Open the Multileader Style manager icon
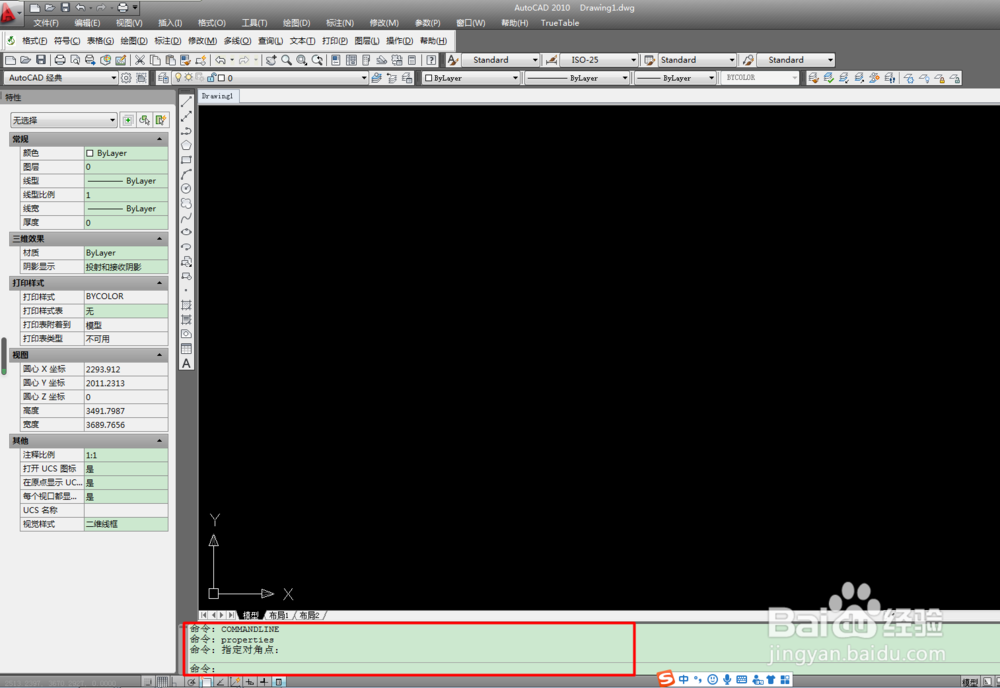The height and width of the screenshot is (688, 1000). [748, 60]
